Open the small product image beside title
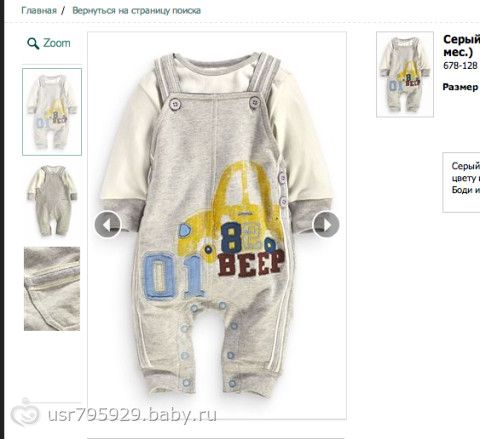Viewport: 480px width, 439px height. [405, 74]
